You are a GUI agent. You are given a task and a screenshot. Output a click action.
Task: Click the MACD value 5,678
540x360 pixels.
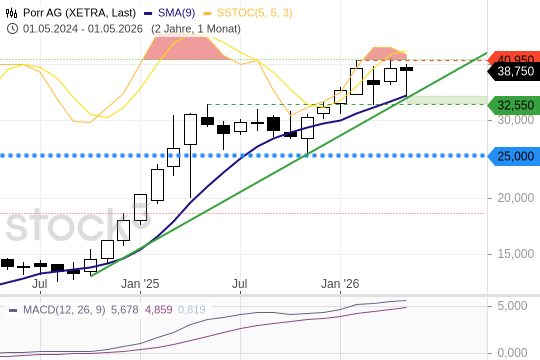coord(124,310)
